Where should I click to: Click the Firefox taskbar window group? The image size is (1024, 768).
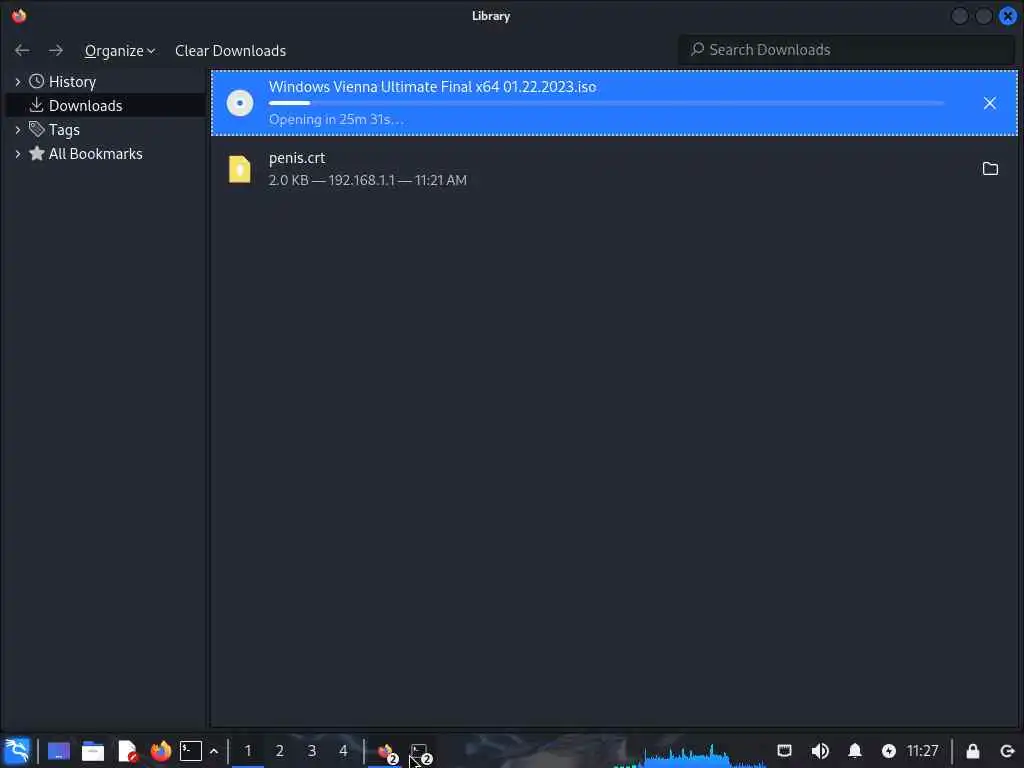pos(387,752)
